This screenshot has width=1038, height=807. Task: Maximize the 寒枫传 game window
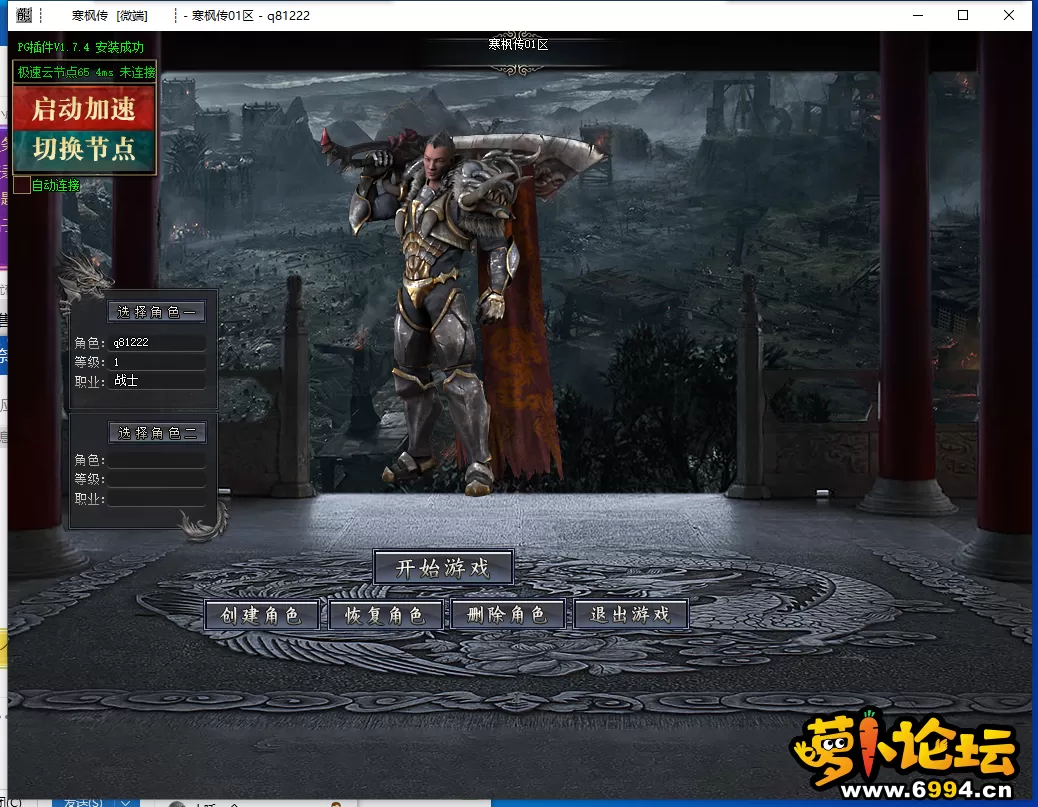[963, 15]
